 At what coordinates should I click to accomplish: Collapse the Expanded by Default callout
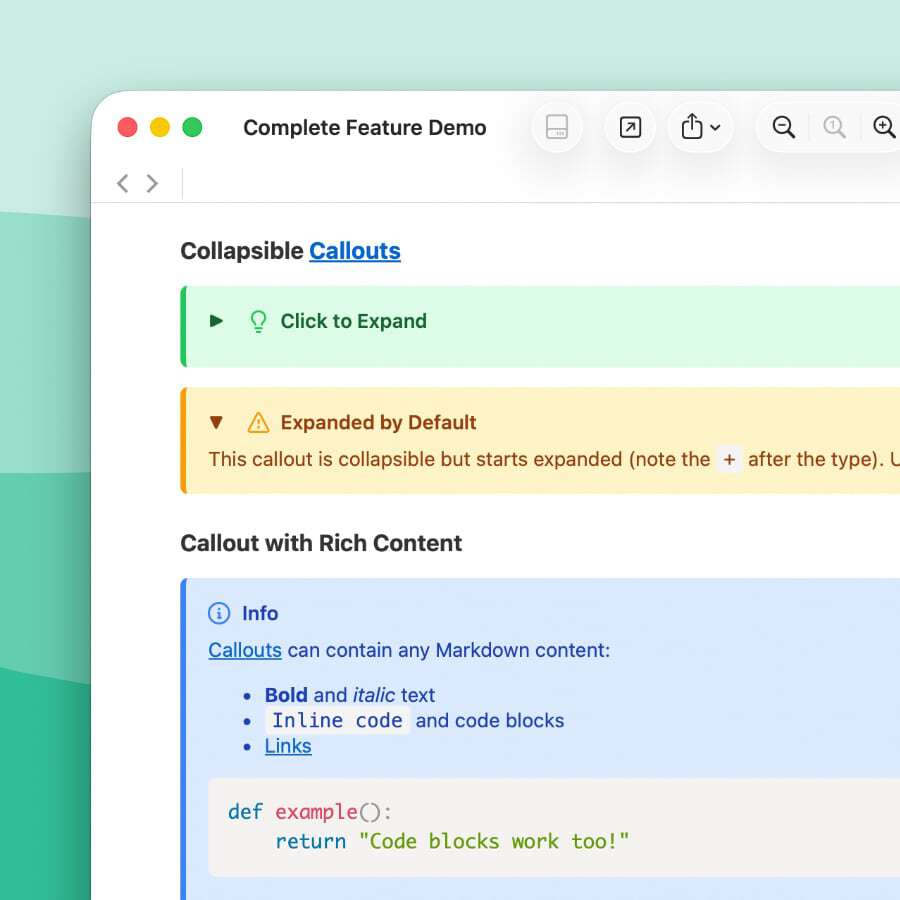pos(216,422)
